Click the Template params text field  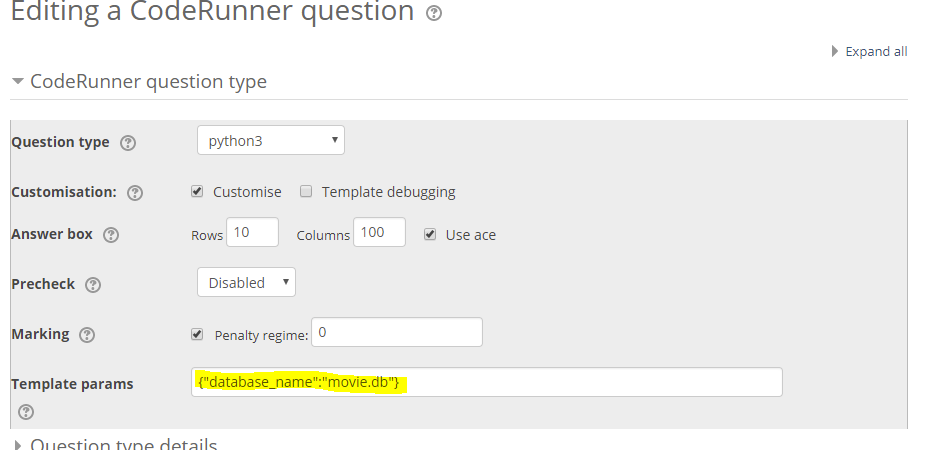coord(487,382)
